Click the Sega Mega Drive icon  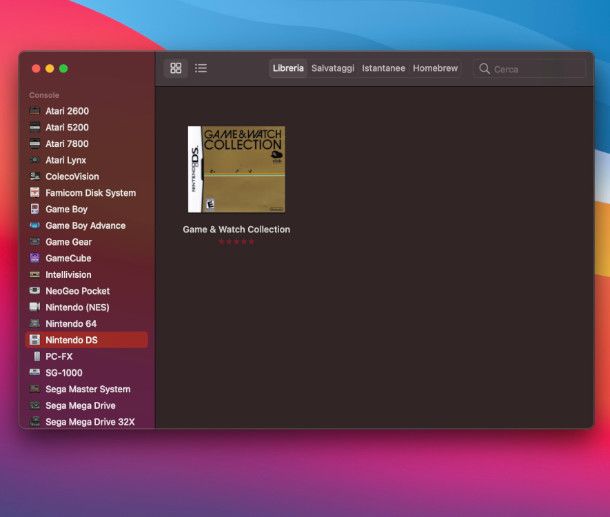35,405
